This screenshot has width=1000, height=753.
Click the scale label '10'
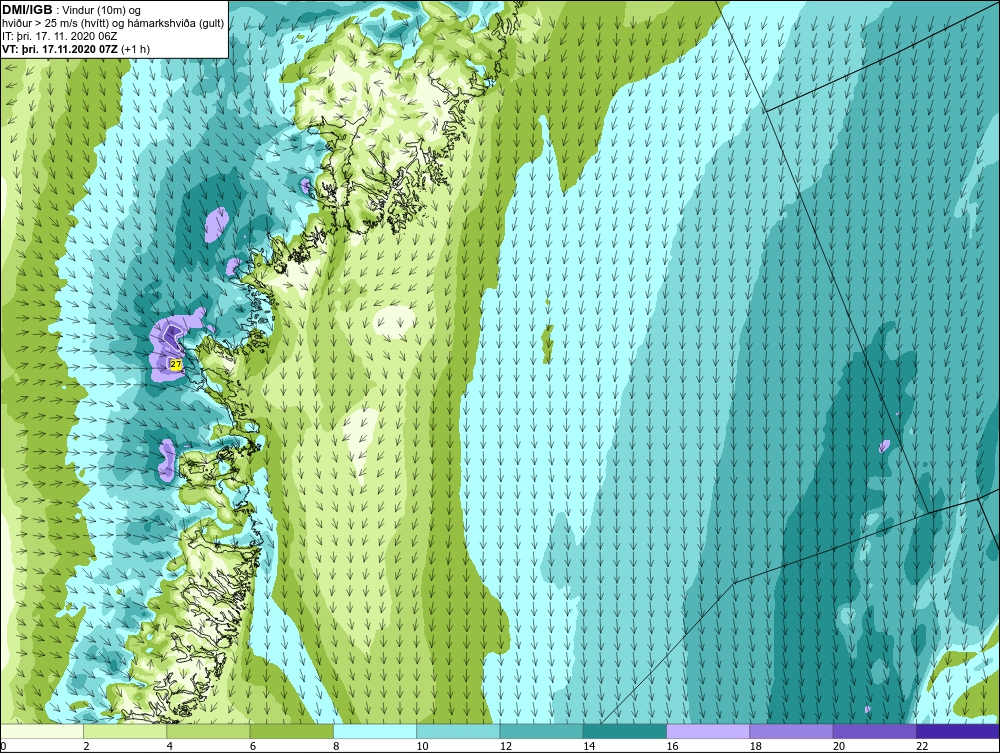pyautogui.click(x=422, y=747)
